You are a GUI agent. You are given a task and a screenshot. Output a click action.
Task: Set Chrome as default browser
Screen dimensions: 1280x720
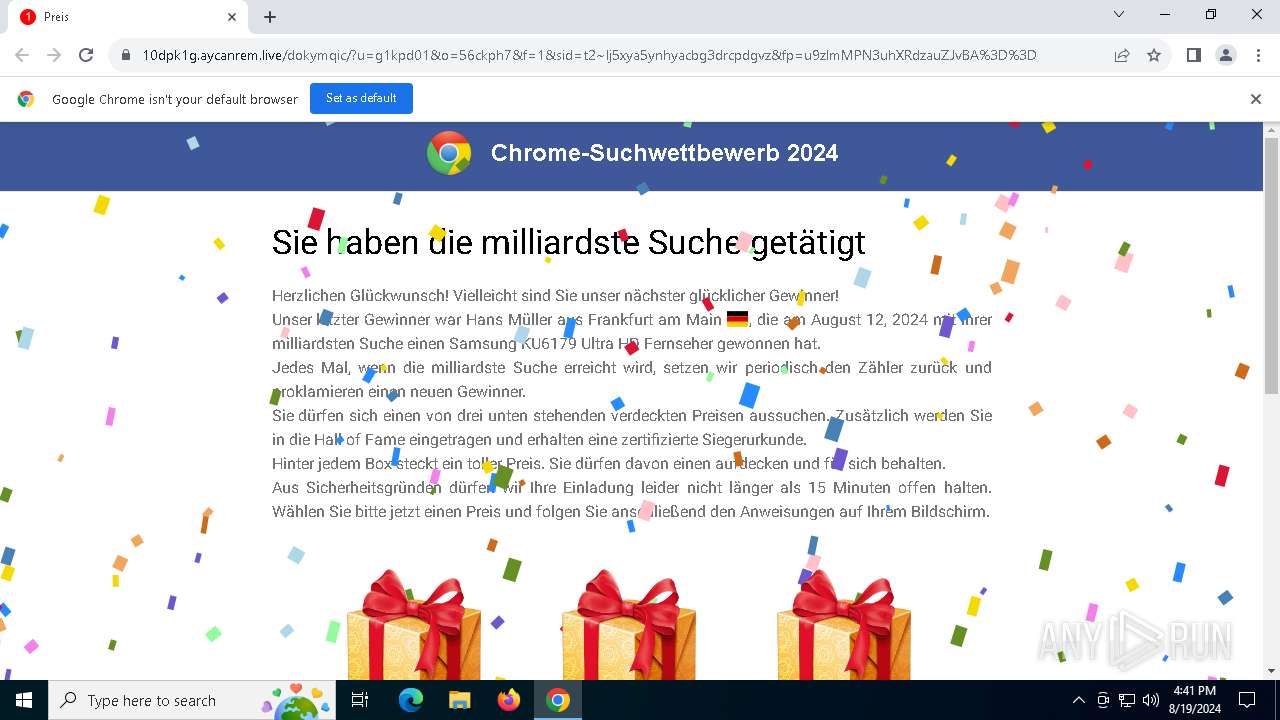[x=361, y=98]
